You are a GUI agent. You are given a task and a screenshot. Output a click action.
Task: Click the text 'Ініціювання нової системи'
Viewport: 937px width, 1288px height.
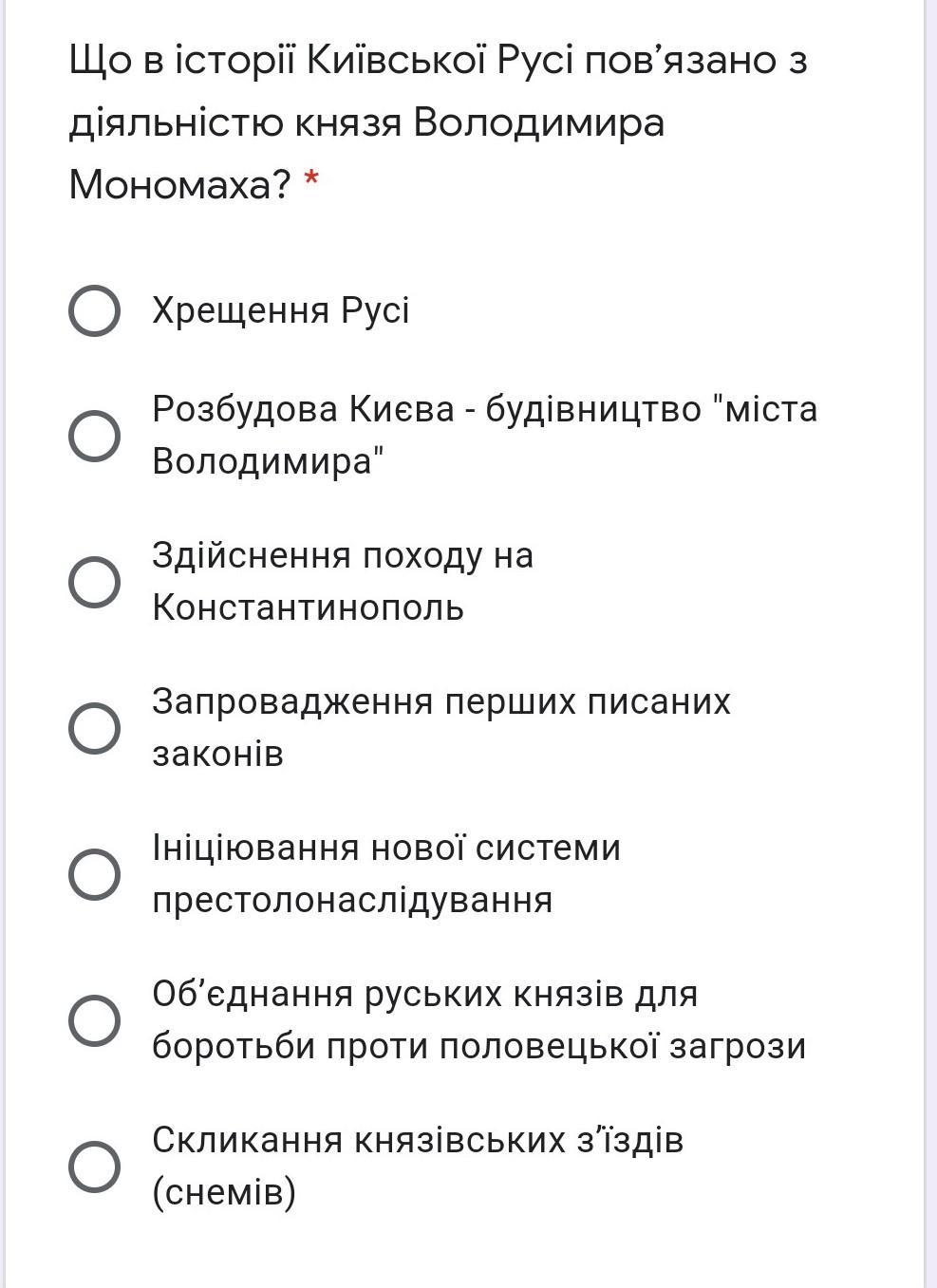point(386,848)
